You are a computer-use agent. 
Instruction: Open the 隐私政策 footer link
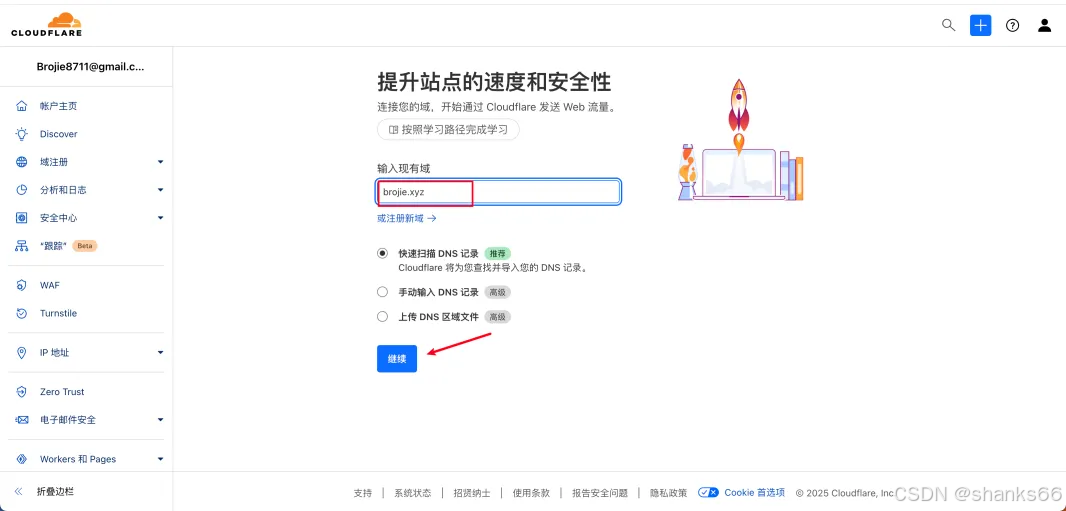pyautogui.click(x=668, y=493)
